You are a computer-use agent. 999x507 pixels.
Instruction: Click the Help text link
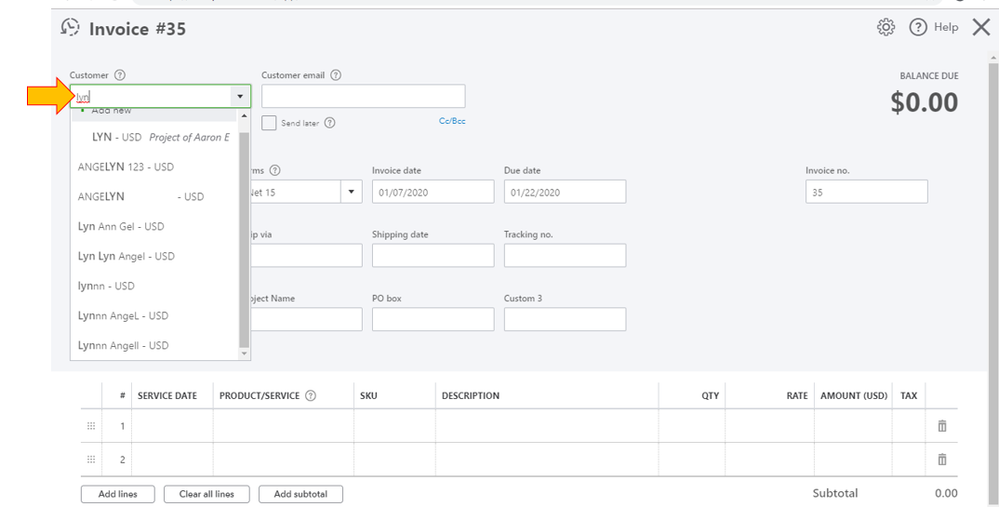(x=946, y=27)
